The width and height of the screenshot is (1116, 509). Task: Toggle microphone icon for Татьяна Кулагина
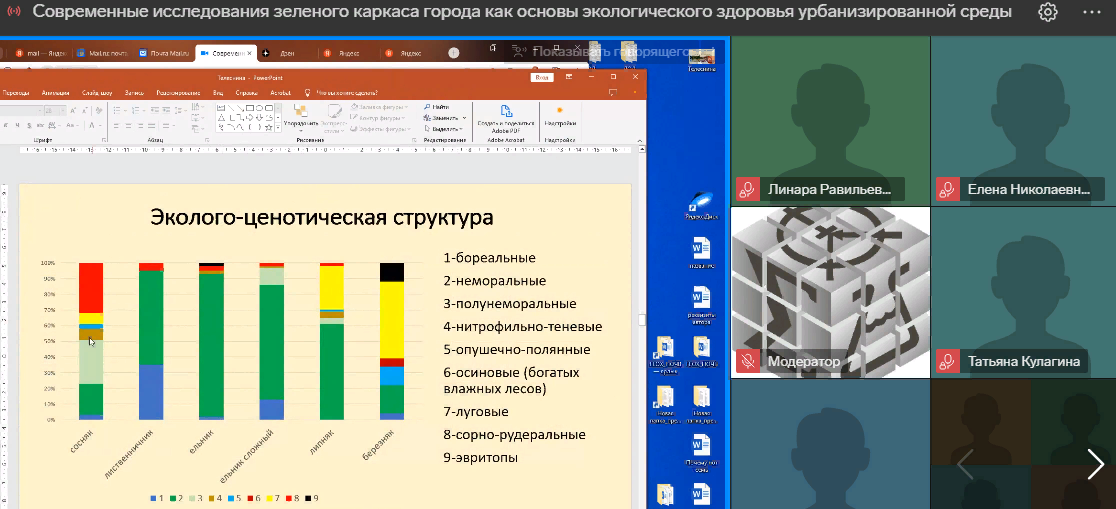[946, 361]
